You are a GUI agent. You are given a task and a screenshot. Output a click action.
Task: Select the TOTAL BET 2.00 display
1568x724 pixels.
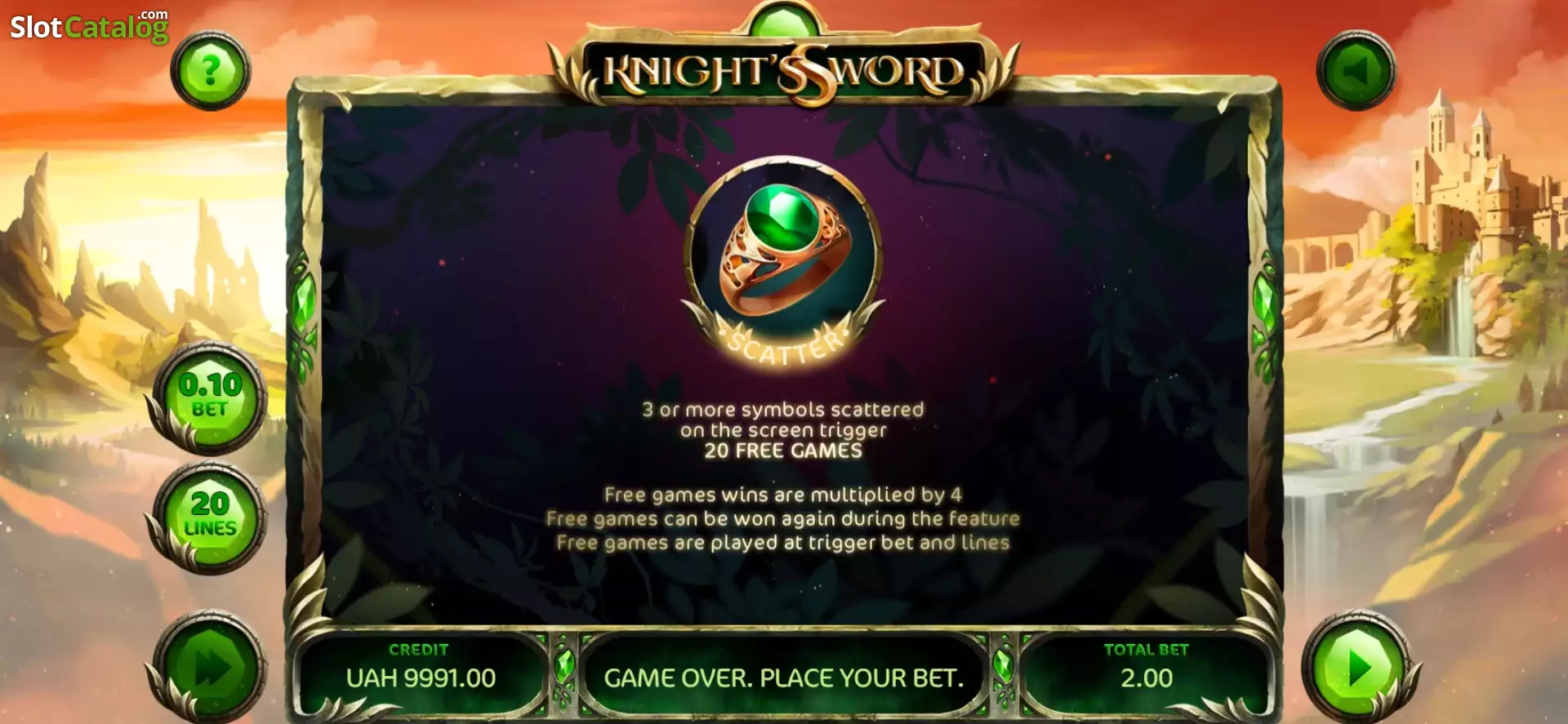(x=1146, y=666)
